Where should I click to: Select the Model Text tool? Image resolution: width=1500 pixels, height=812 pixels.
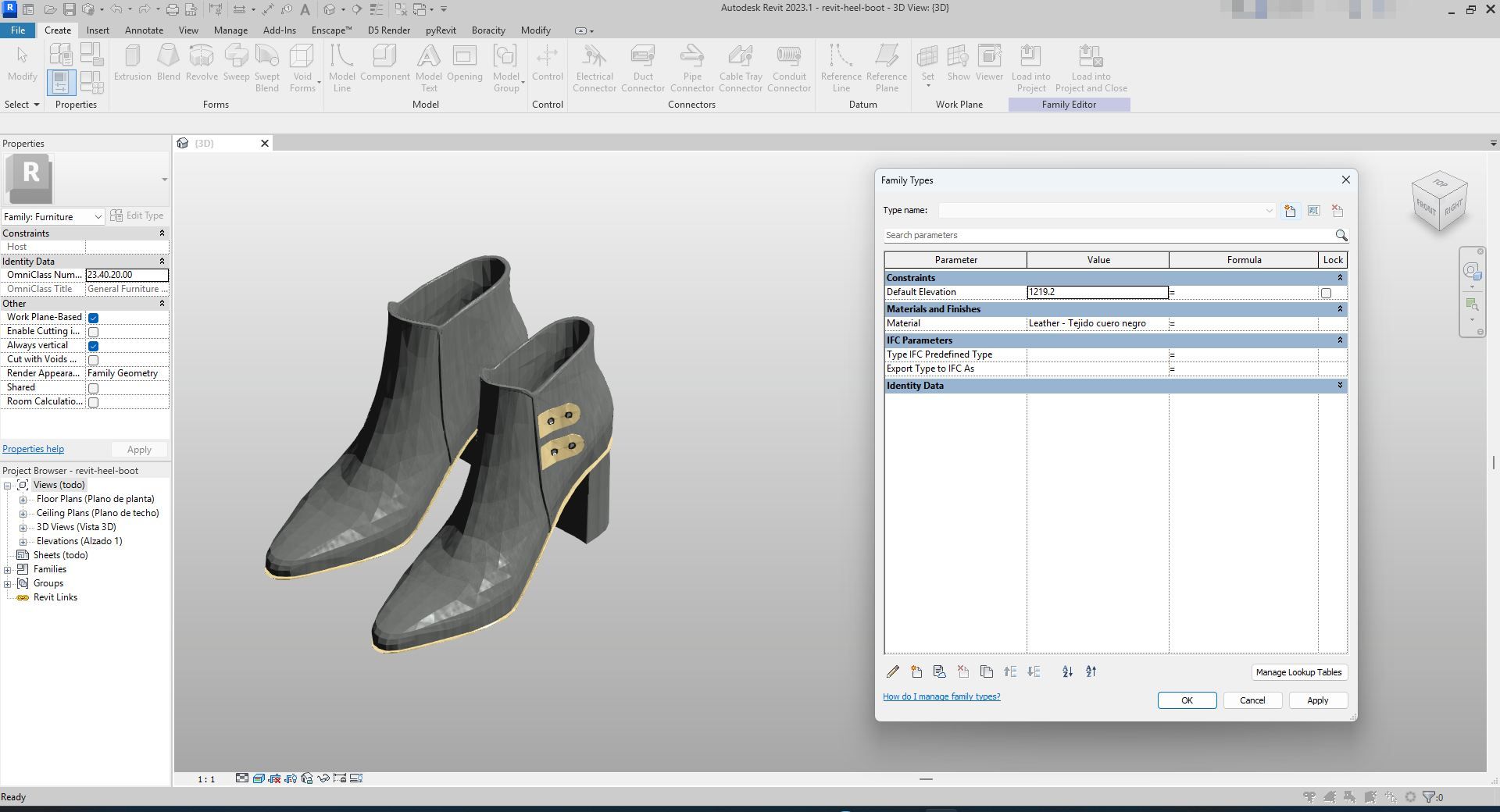[x=428, y=68]
